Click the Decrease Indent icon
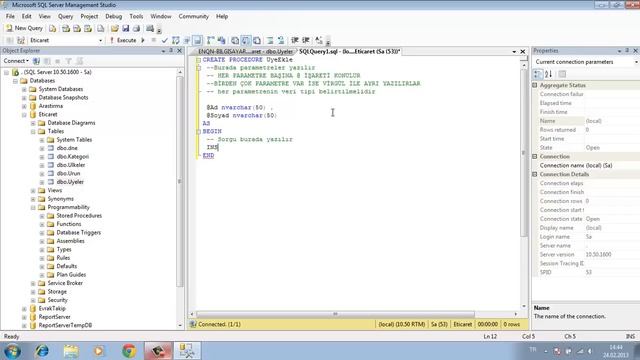This screenshot has width=640, height=360. (x=295, y=40)
